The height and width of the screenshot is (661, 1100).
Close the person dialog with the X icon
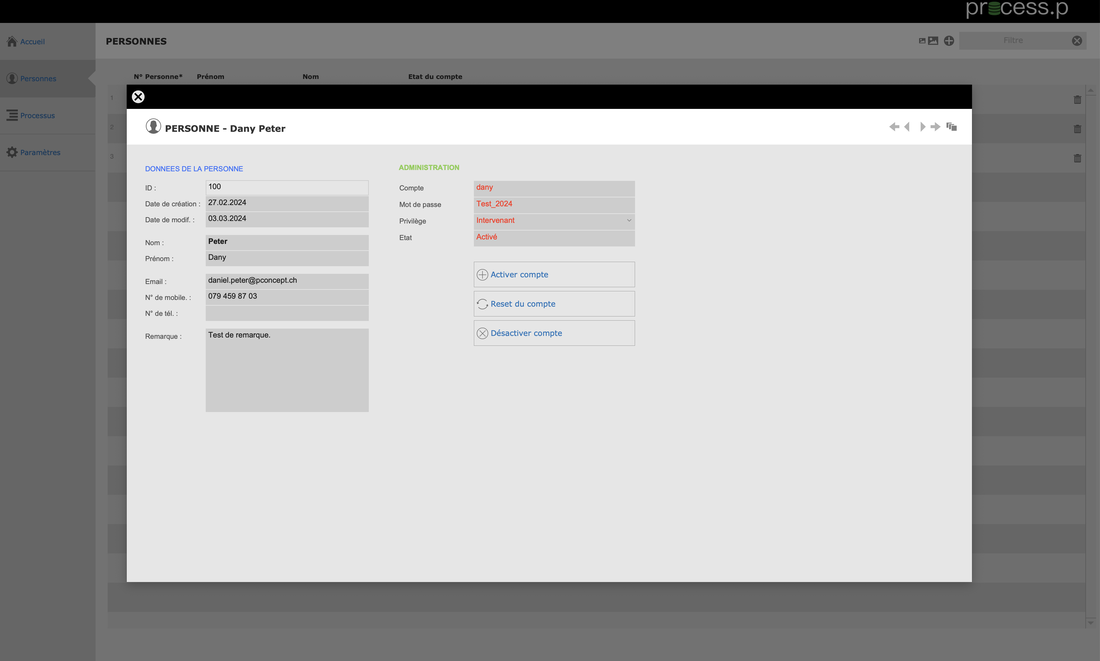[x=138, y=97]
